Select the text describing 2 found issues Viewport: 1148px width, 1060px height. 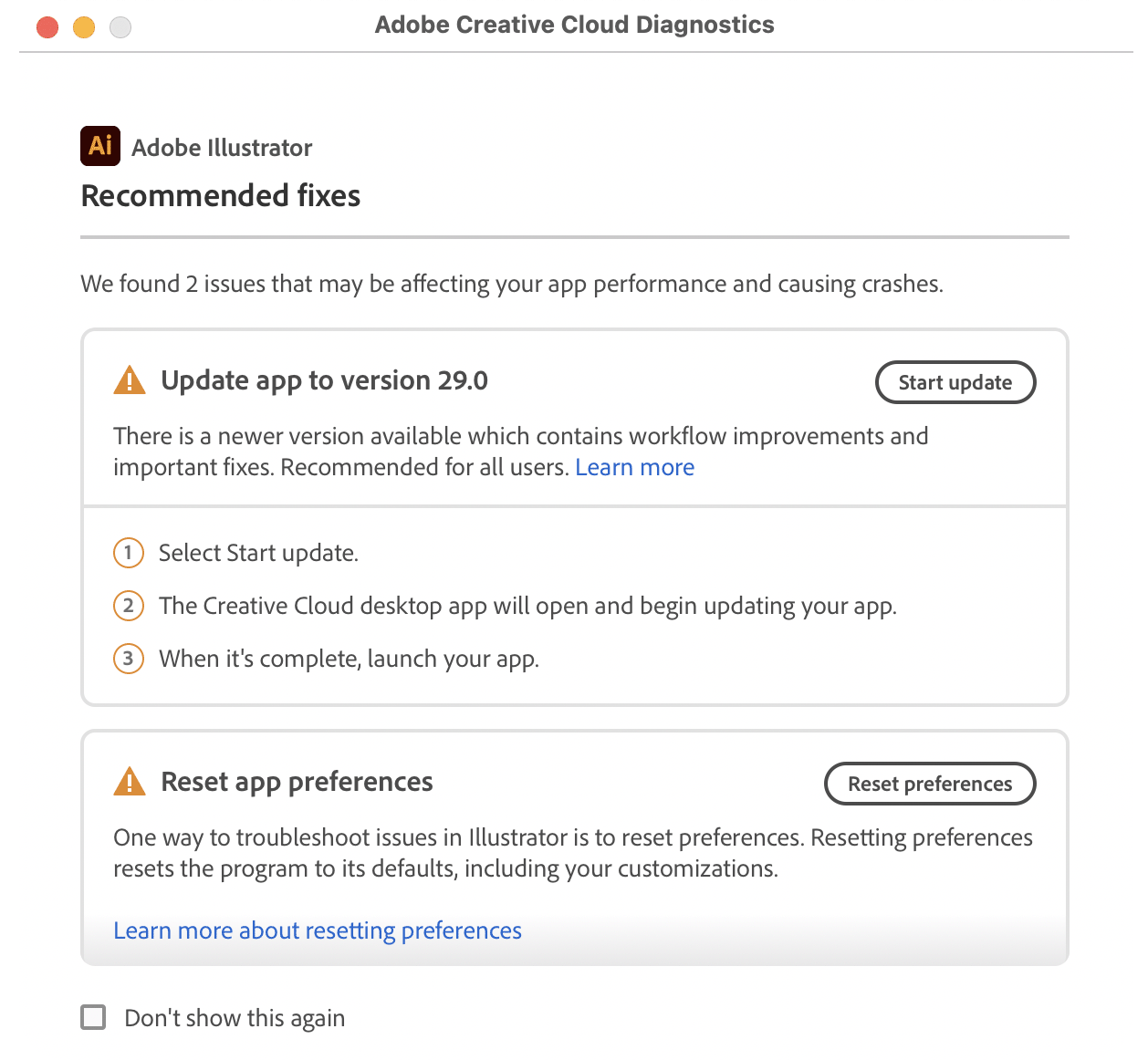coord(512,284)
